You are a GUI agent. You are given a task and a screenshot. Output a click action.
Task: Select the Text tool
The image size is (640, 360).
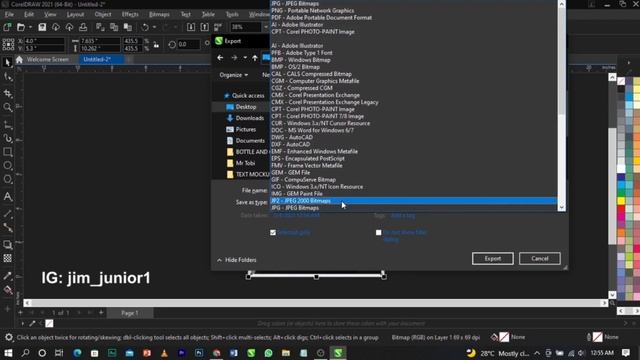[x=7, y=196]
